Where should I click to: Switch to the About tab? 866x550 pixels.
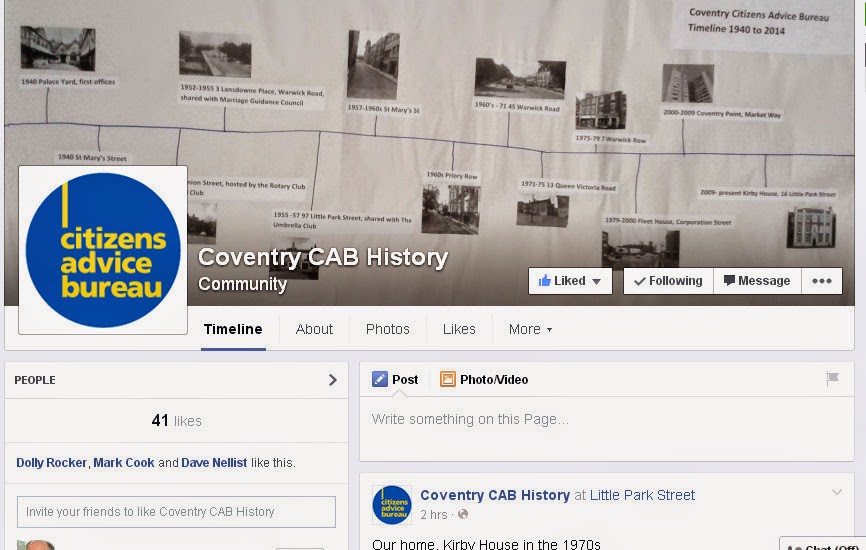point(314,329)
